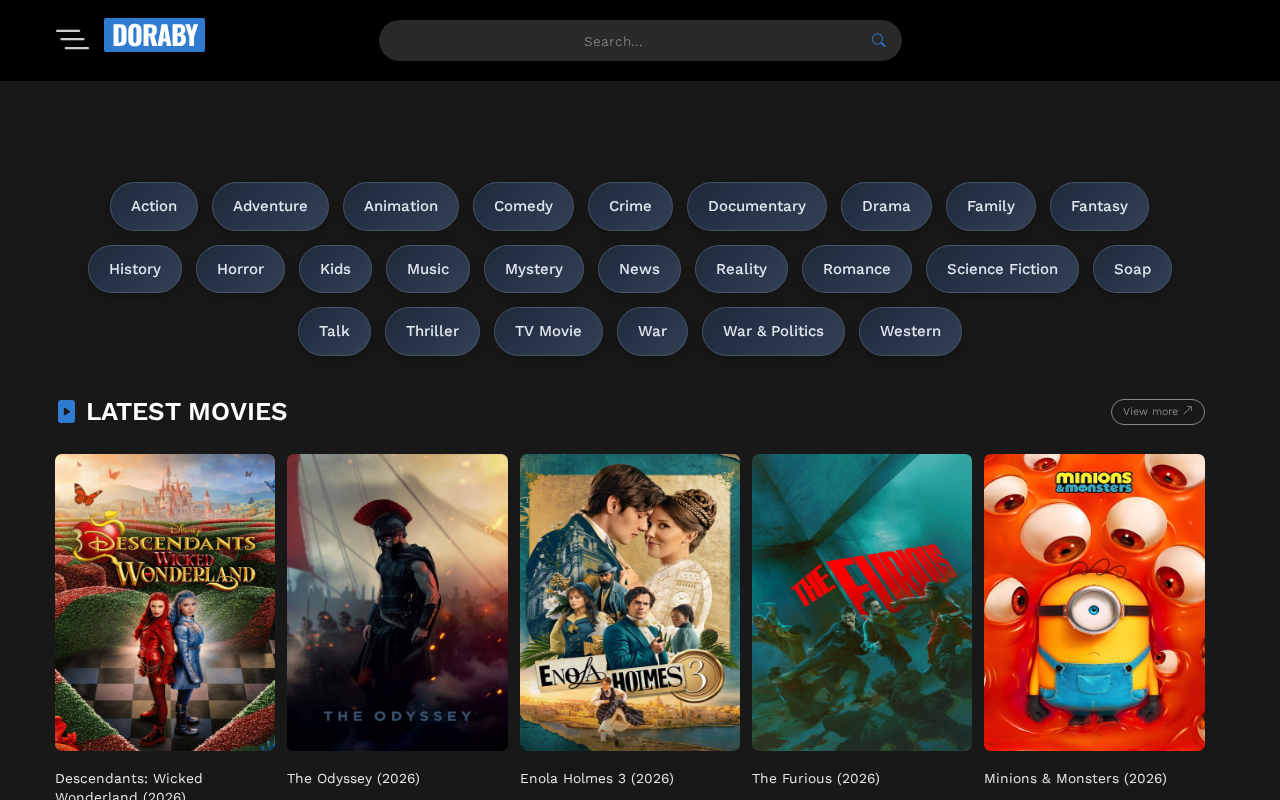Image resolution: width=1280 pixels, height=800 pixels.
Task: Click the DORABY logo
Action: pos(154,35)
